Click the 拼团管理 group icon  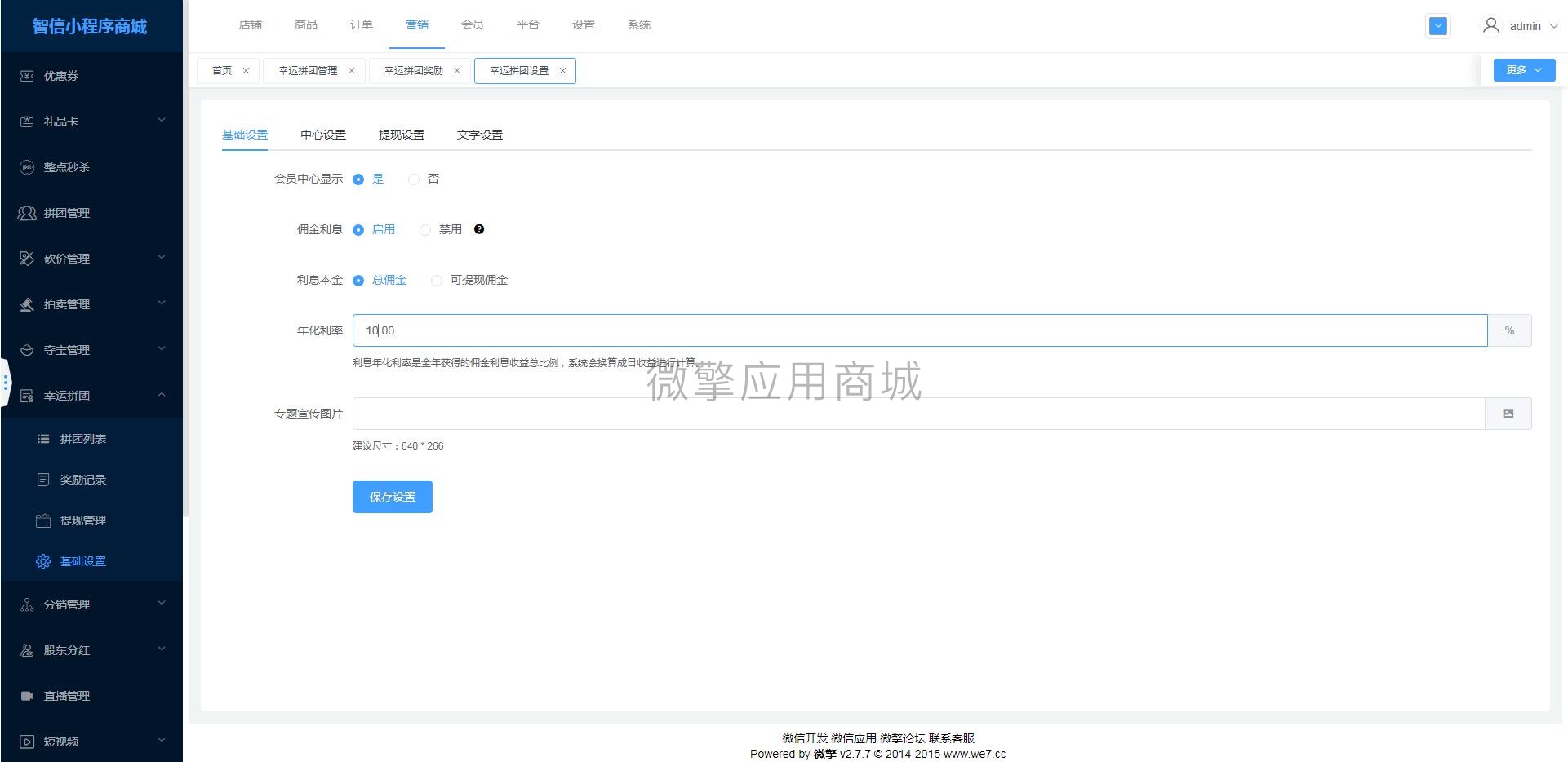click(x=27, y=213)
